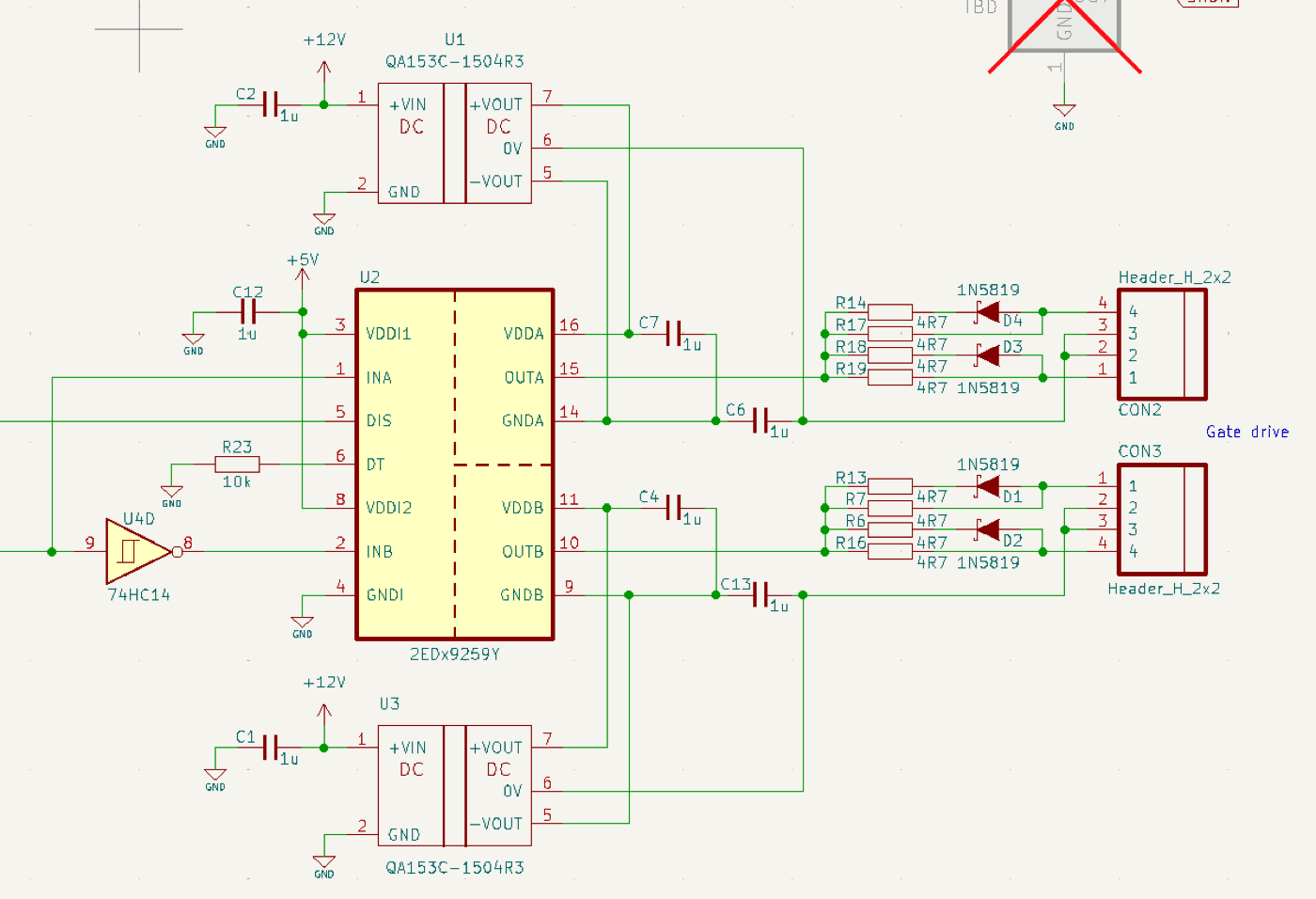
Task: Select capacitor C7 symbol
Action: (673, 334)
